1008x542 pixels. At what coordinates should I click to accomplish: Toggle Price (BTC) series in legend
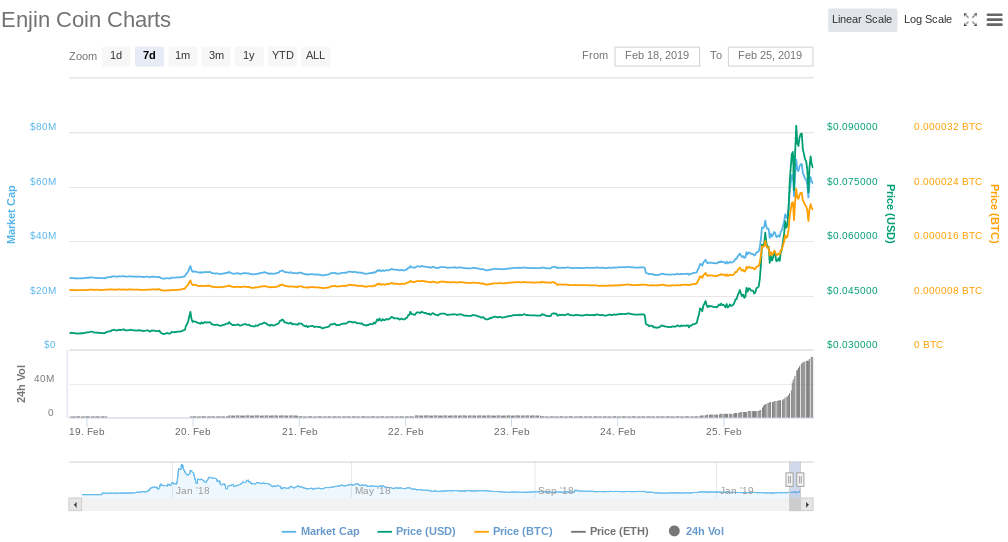tap(513, 531)
